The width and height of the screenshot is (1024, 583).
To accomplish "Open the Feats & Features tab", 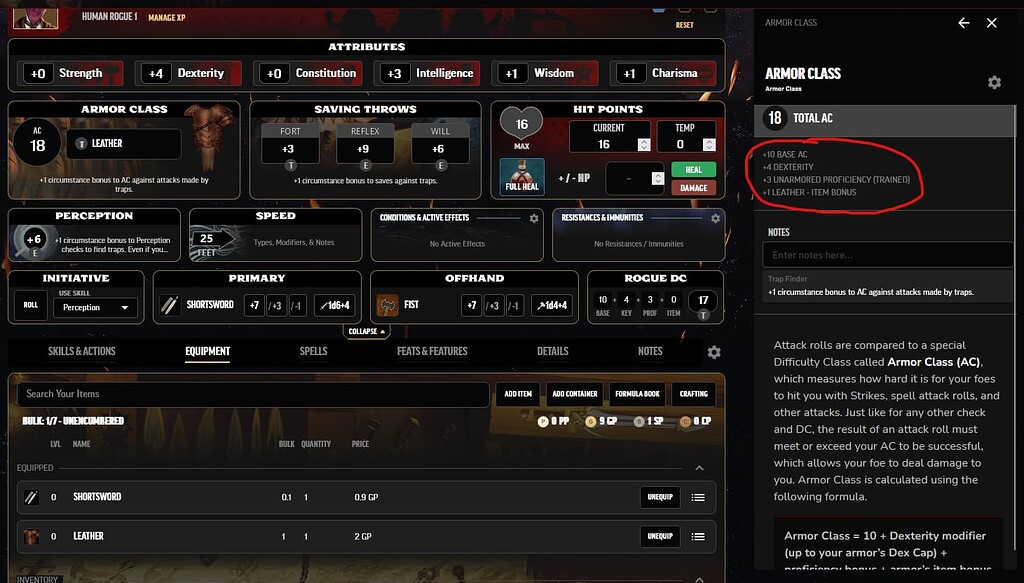I will tap(432, 351).
